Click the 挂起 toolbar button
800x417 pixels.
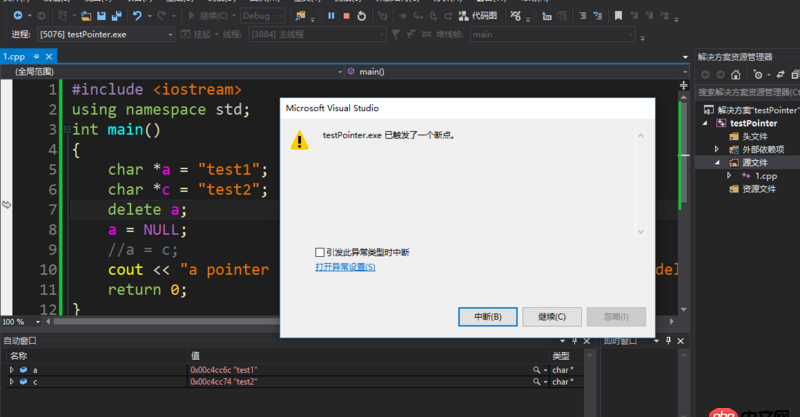click(x=196, y=34)
